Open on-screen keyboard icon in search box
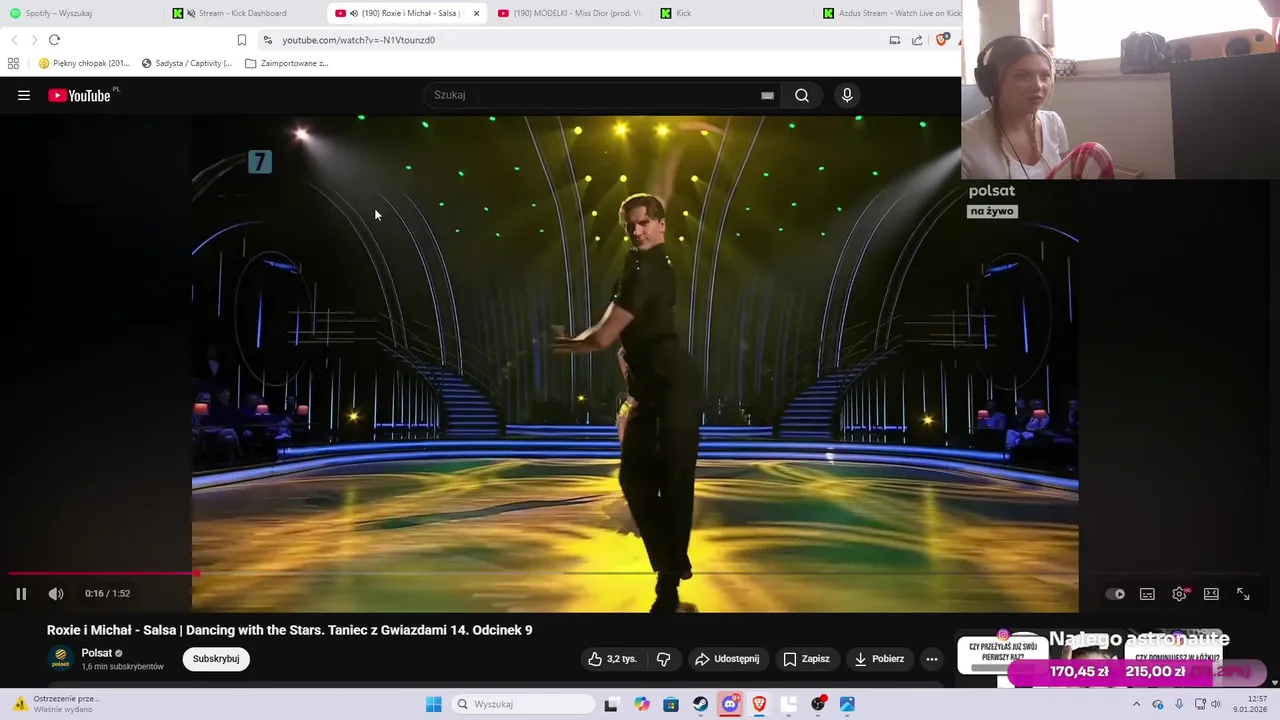This screenshot has width=1280, height=720. [x=767, y=95]
